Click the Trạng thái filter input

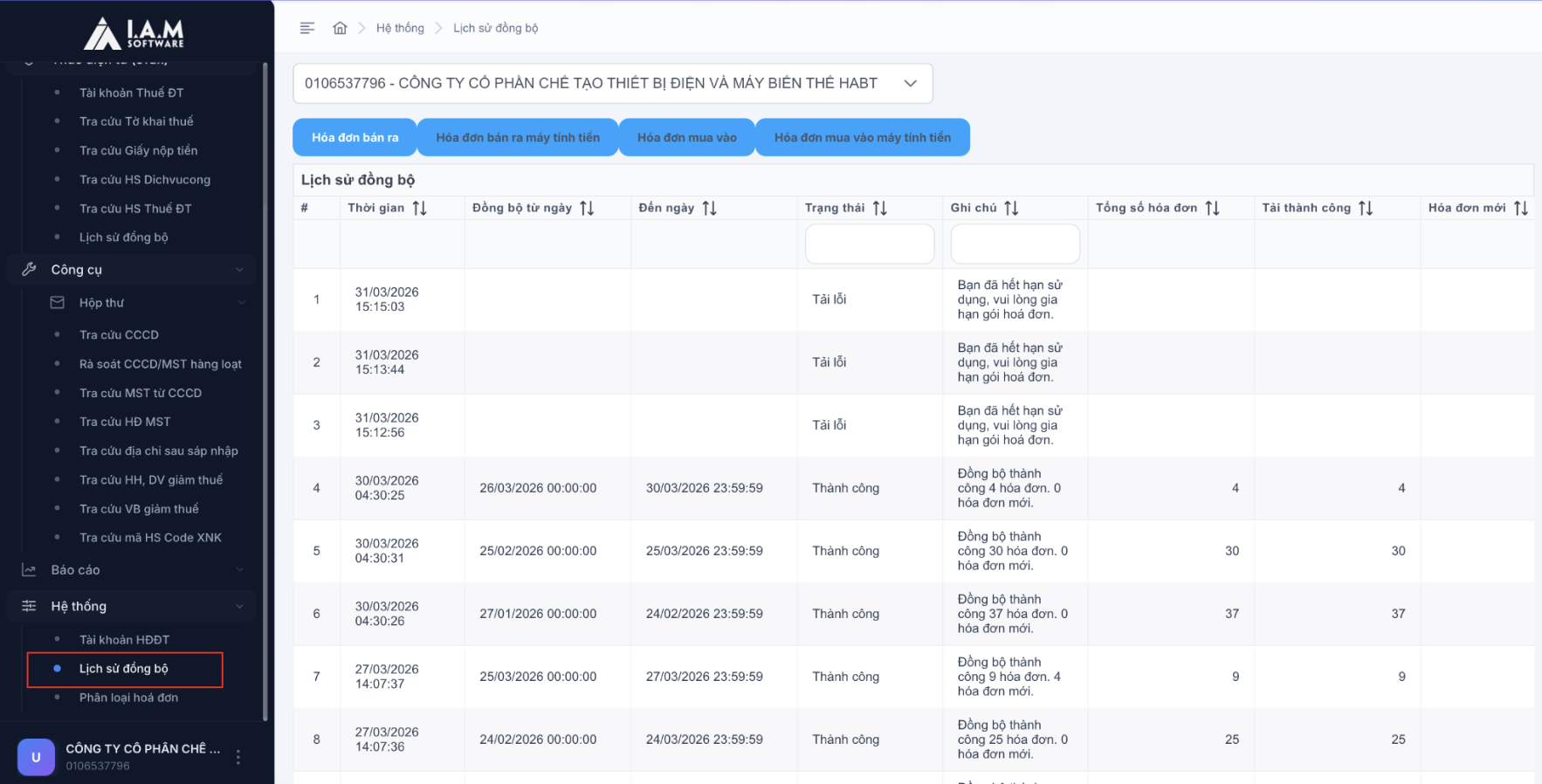869,244
